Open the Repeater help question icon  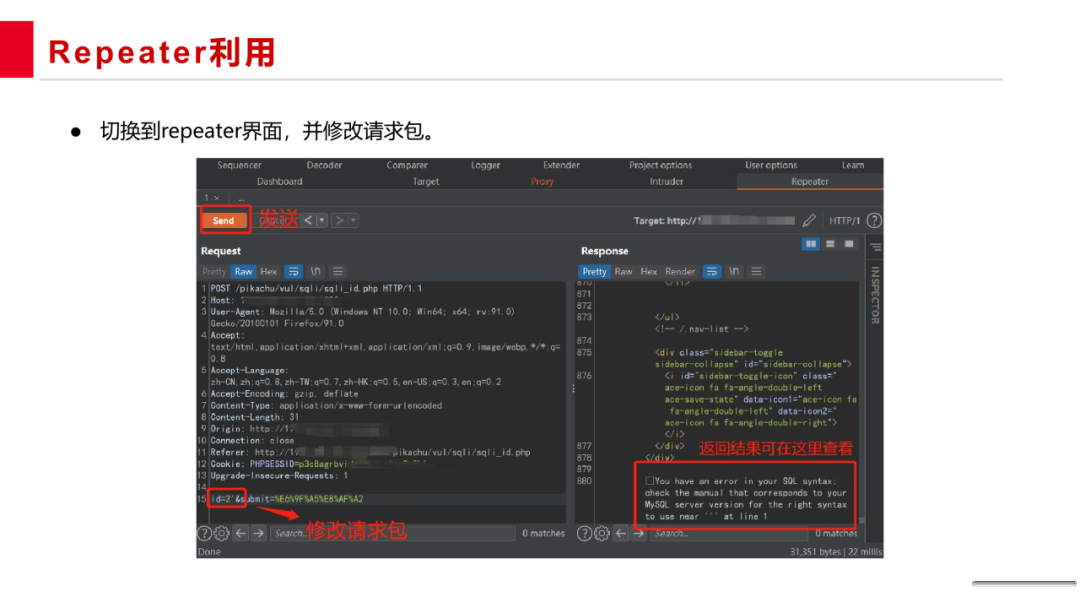pyautogui.click(x=874, y=220)
